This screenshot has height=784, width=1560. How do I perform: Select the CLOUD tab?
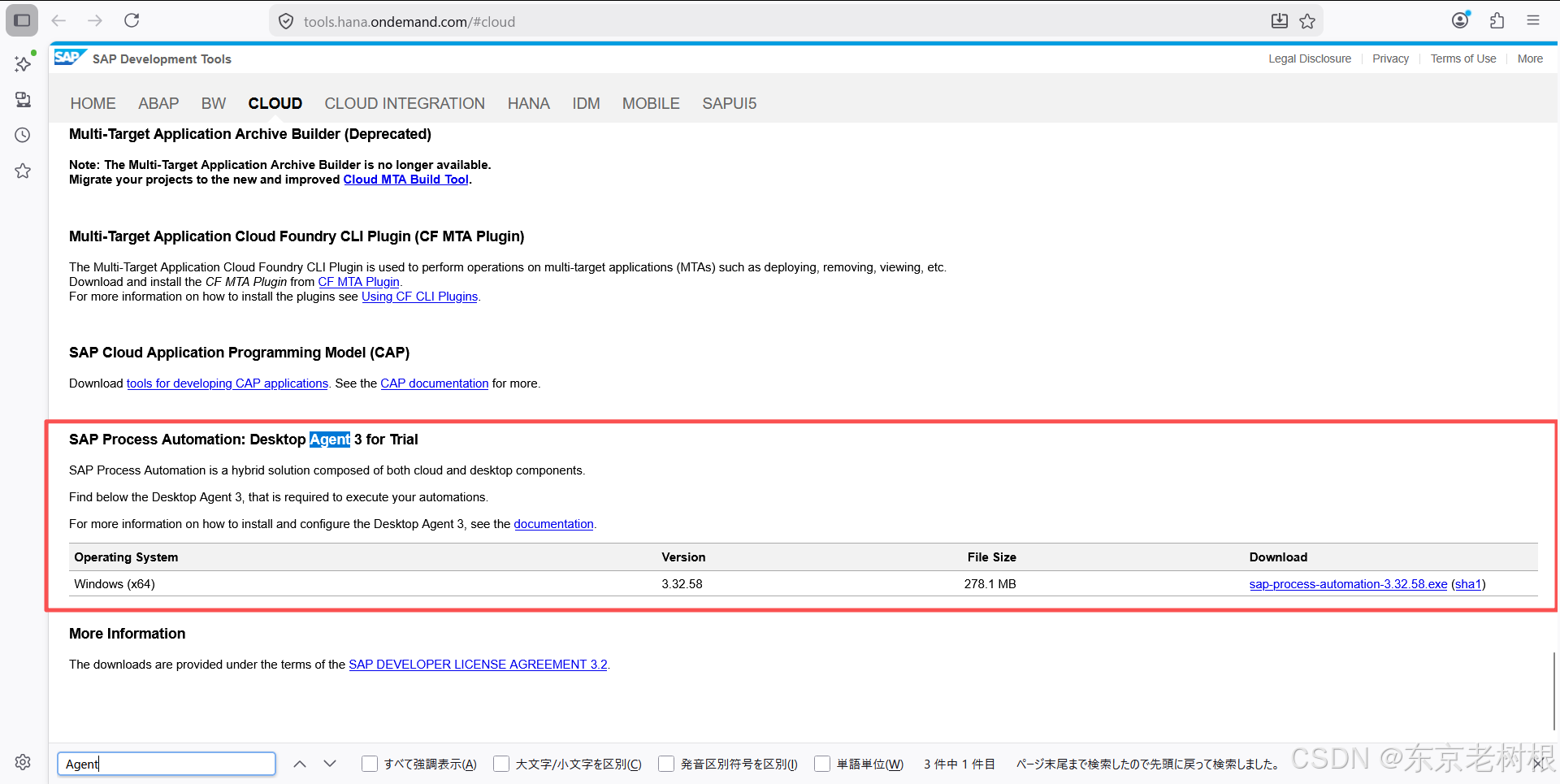pos(275,103)
